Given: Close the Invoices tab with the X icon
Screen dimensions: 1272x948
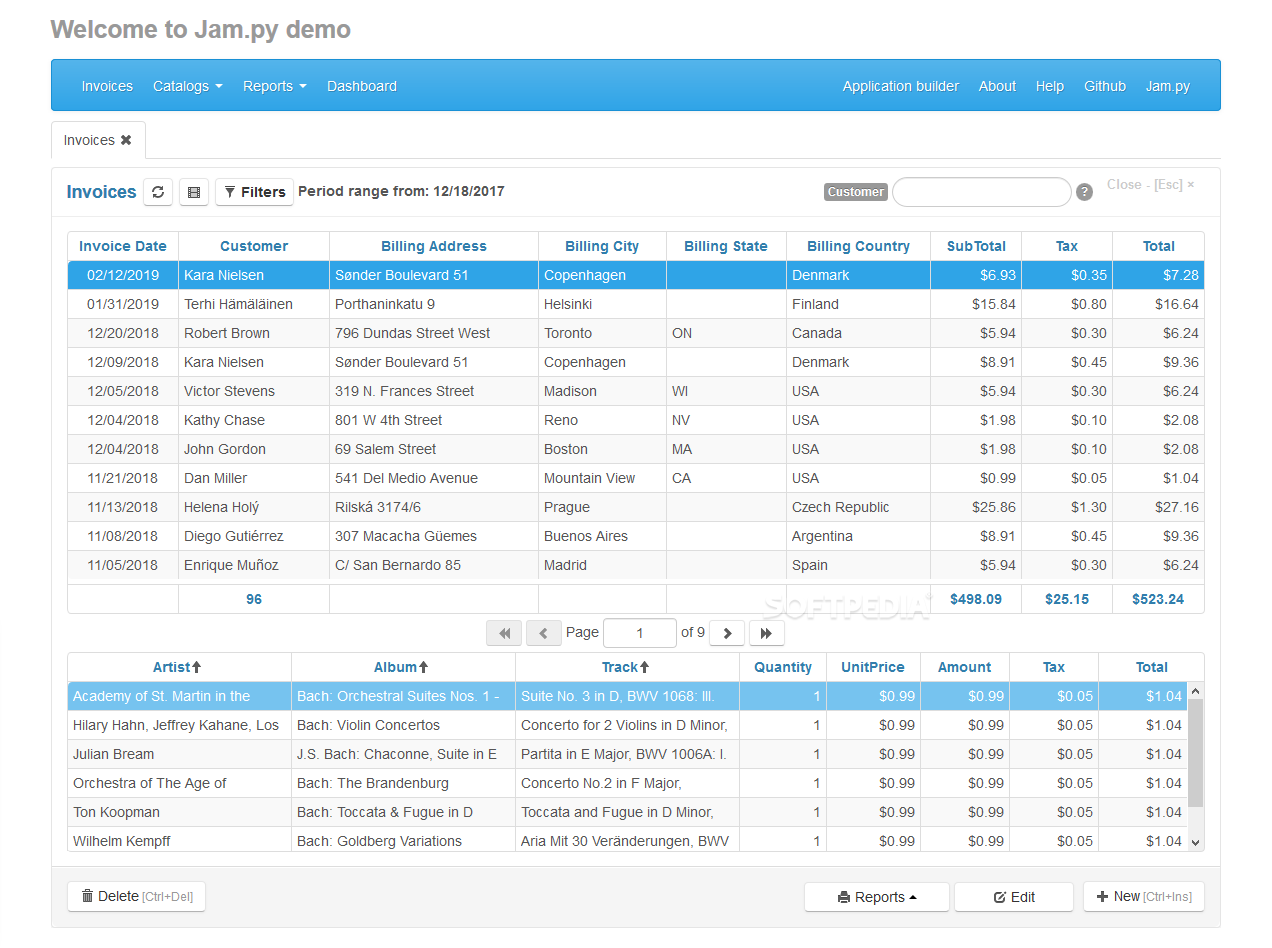Looking at the screenshot, I should click(x=126, y=140).
